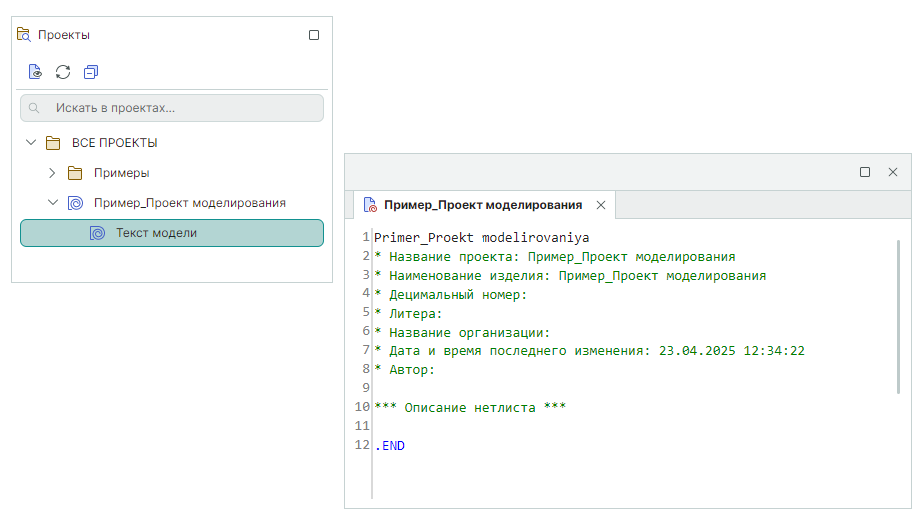
Task: Expand the Примеры folder
Action: click(x=52, y=173)
